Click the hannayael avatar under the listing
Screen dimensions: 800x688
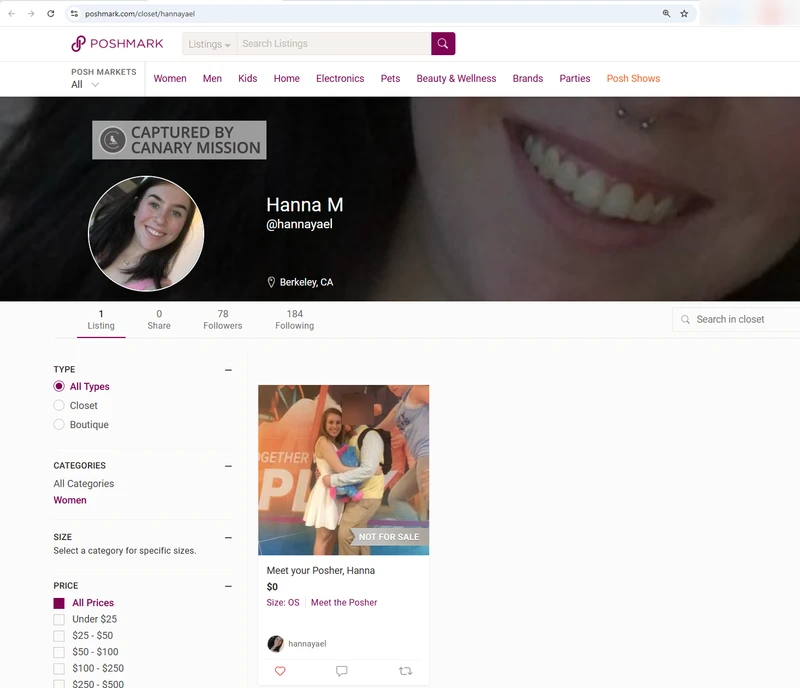coord(276,644)
